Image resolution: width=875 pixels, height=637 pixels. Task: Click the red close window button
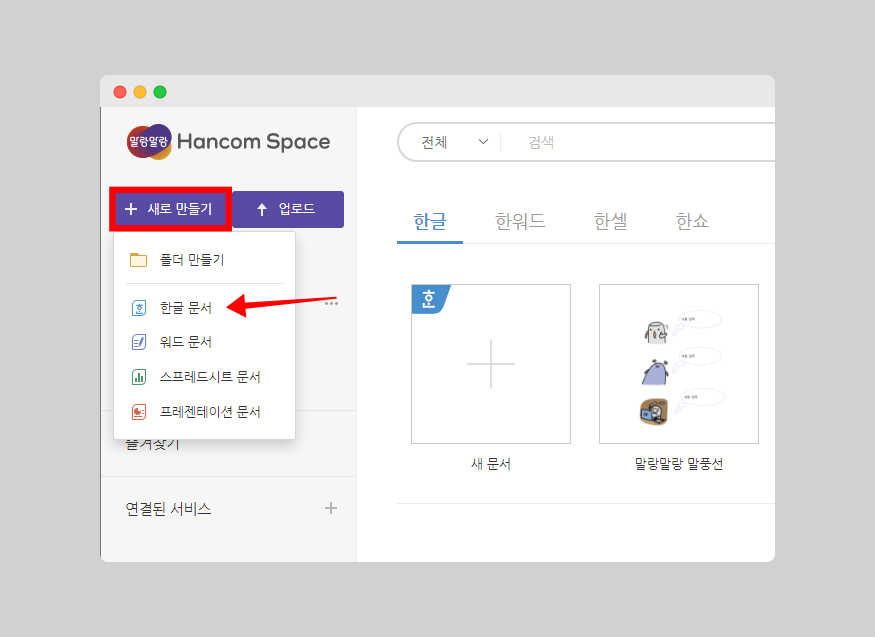[x=120, y=92]
